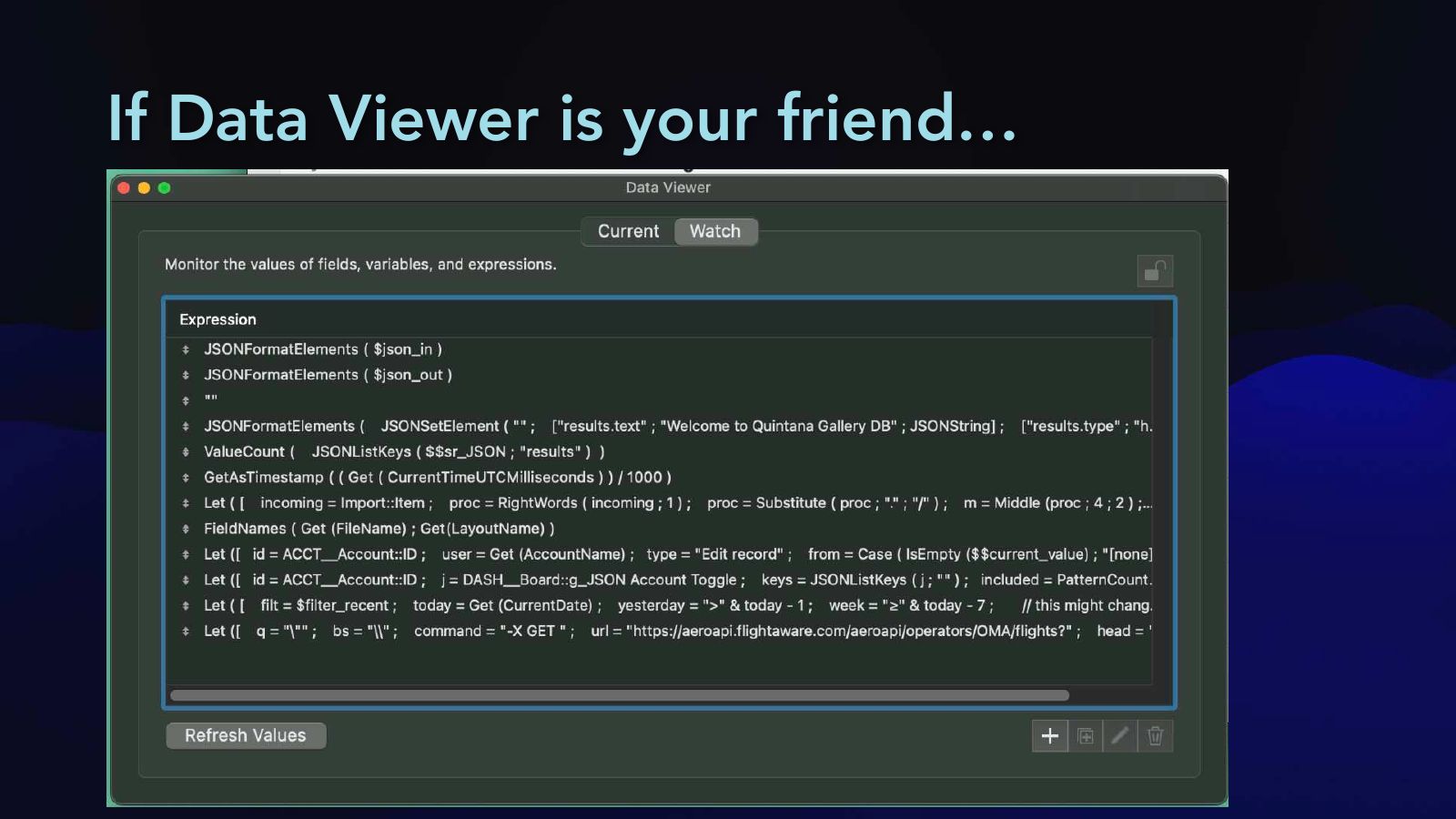Select the FieldNames ( Get (FileName) expression
Screen dimensions: 1456x819
tap(379, 529)
